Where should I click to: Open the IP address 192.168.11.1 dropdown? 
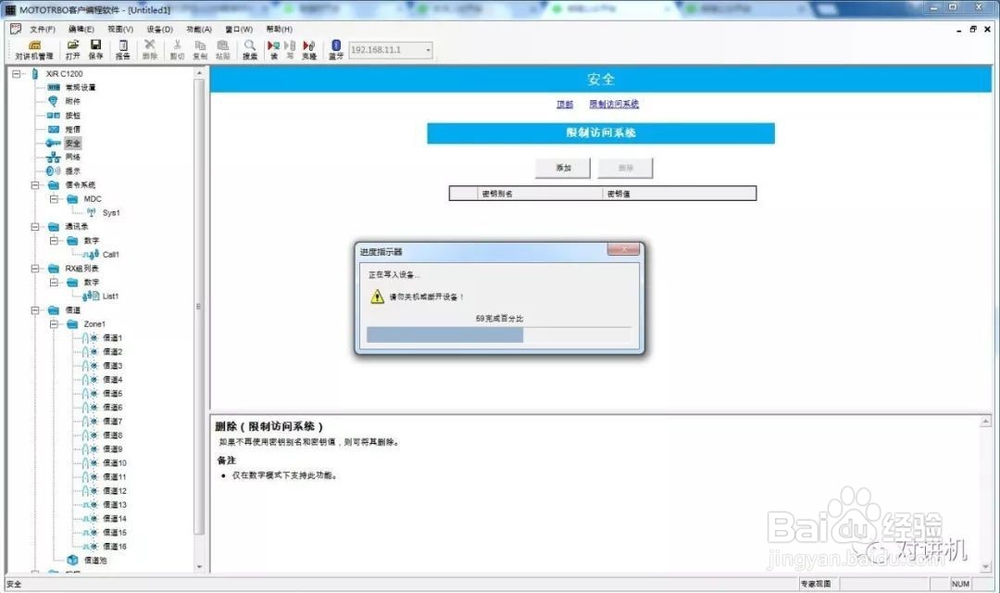[x=428, y=50]
